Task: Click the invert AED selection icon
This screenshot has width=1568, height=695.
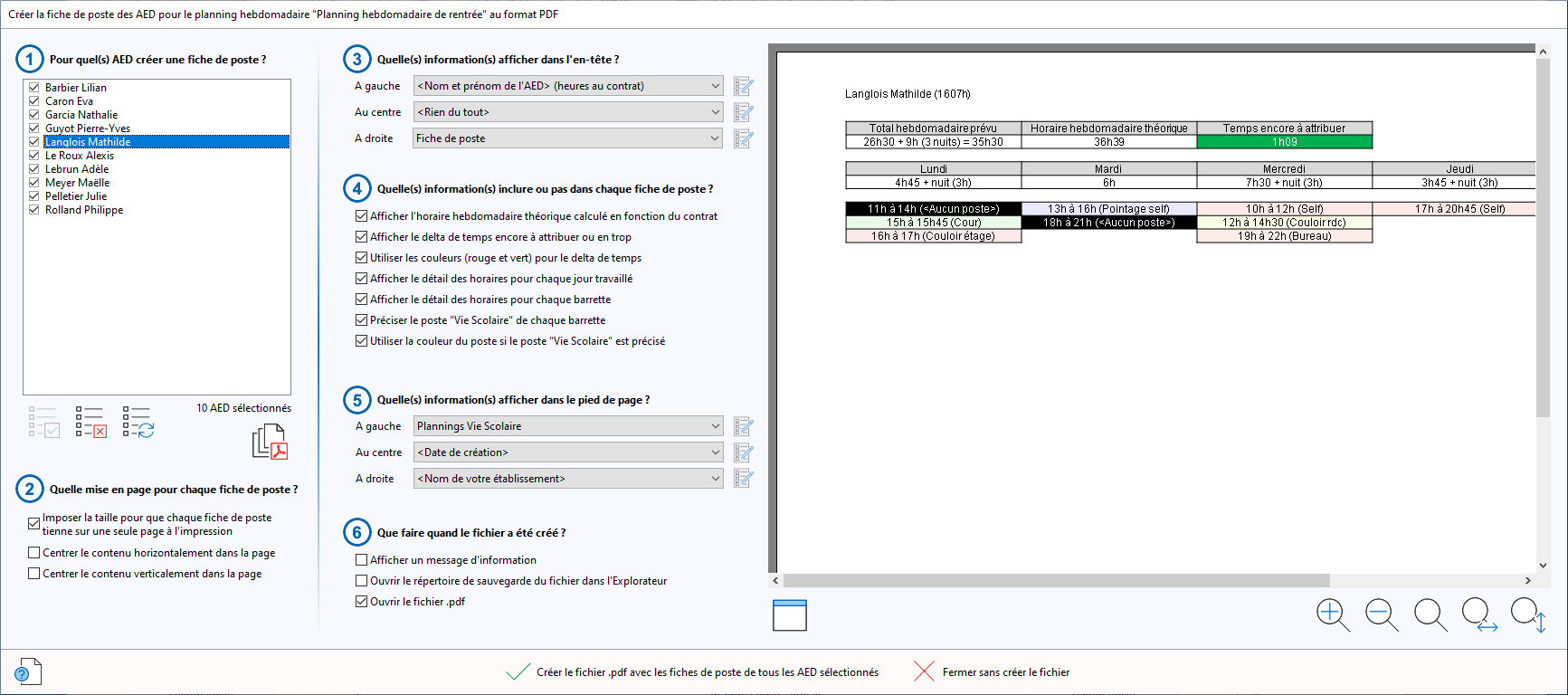Action: 138,422
